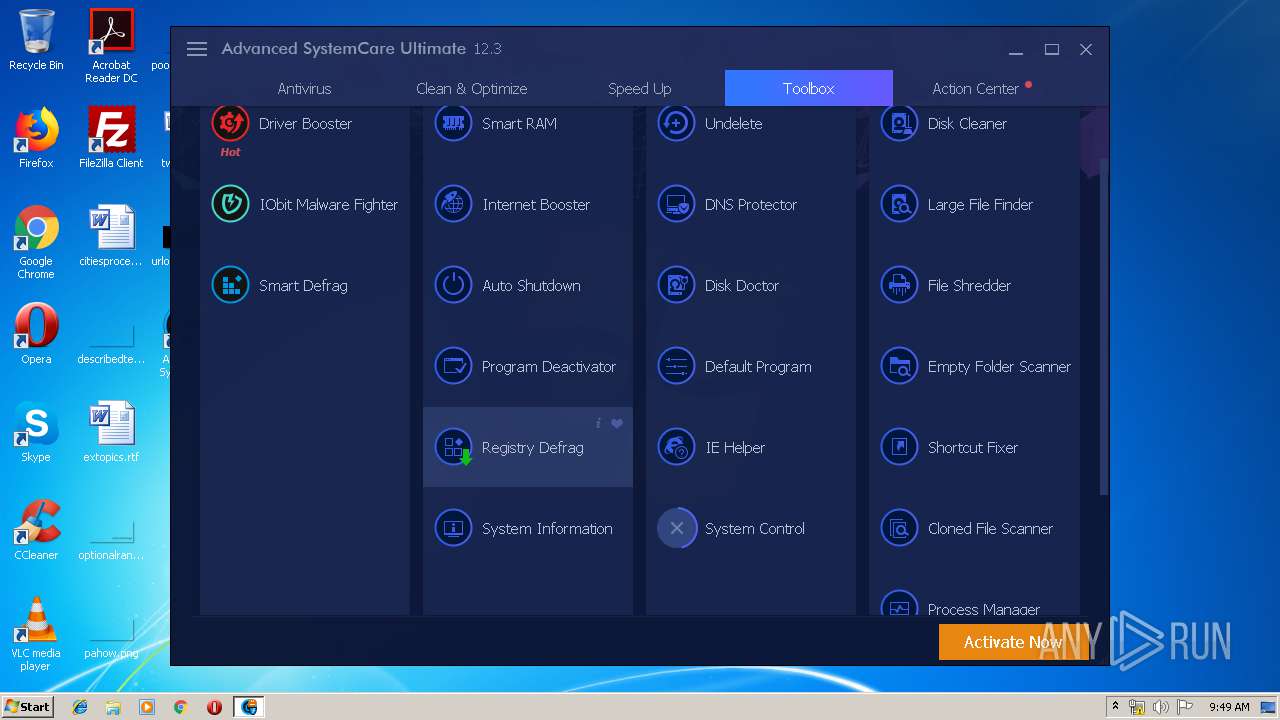The width and height of the screenshot is (1280, 720).
Task: Click the volume tray icon
Action: point(1160,707)
